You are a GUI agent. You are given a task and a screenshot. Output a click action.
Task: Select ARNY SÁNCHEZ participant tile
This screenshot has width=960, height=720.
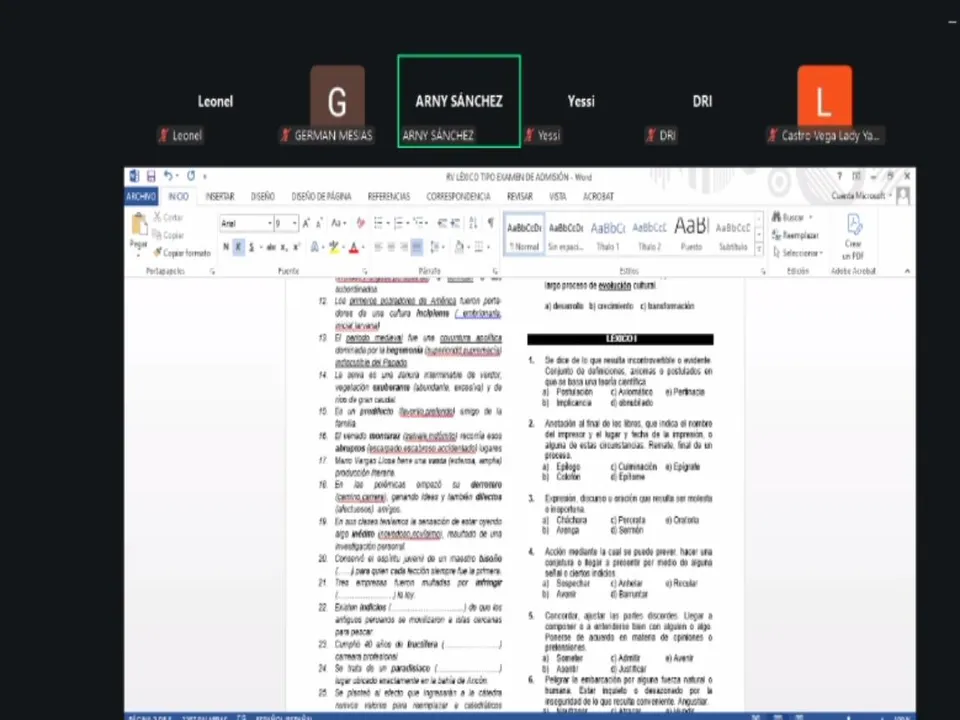tap(459, 101)
